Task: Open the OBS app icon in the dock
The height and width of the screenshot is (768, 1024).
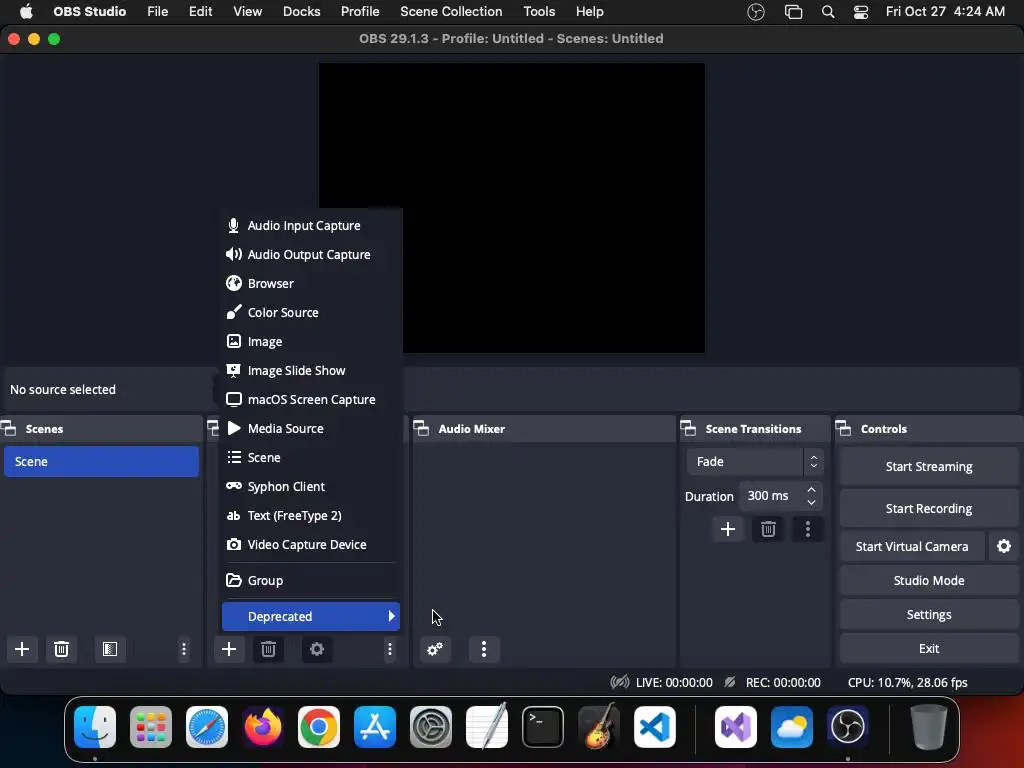Action: [848, 727]
